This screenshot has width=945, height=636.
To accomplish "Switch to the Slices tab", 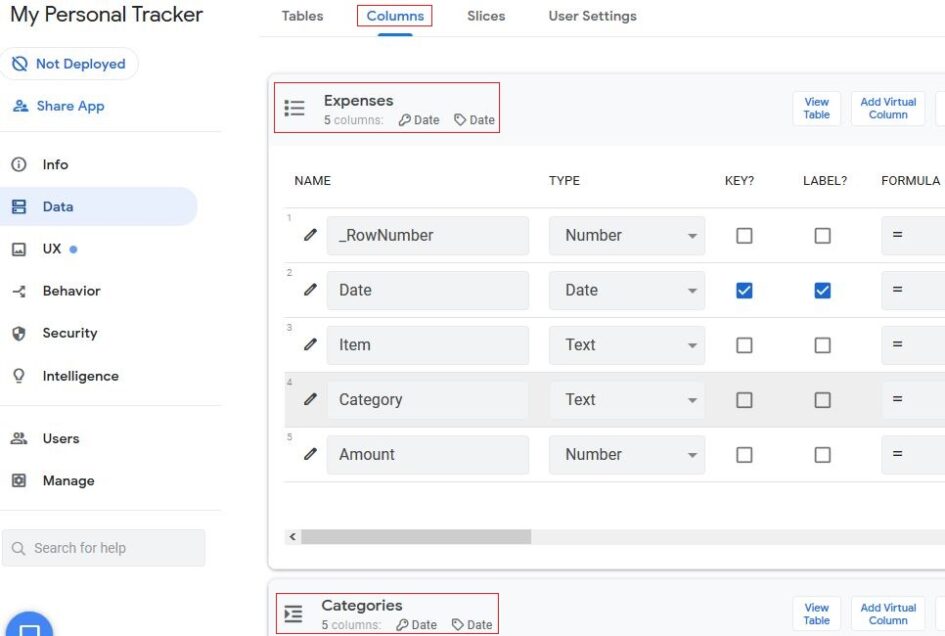I will coord(486,16).
